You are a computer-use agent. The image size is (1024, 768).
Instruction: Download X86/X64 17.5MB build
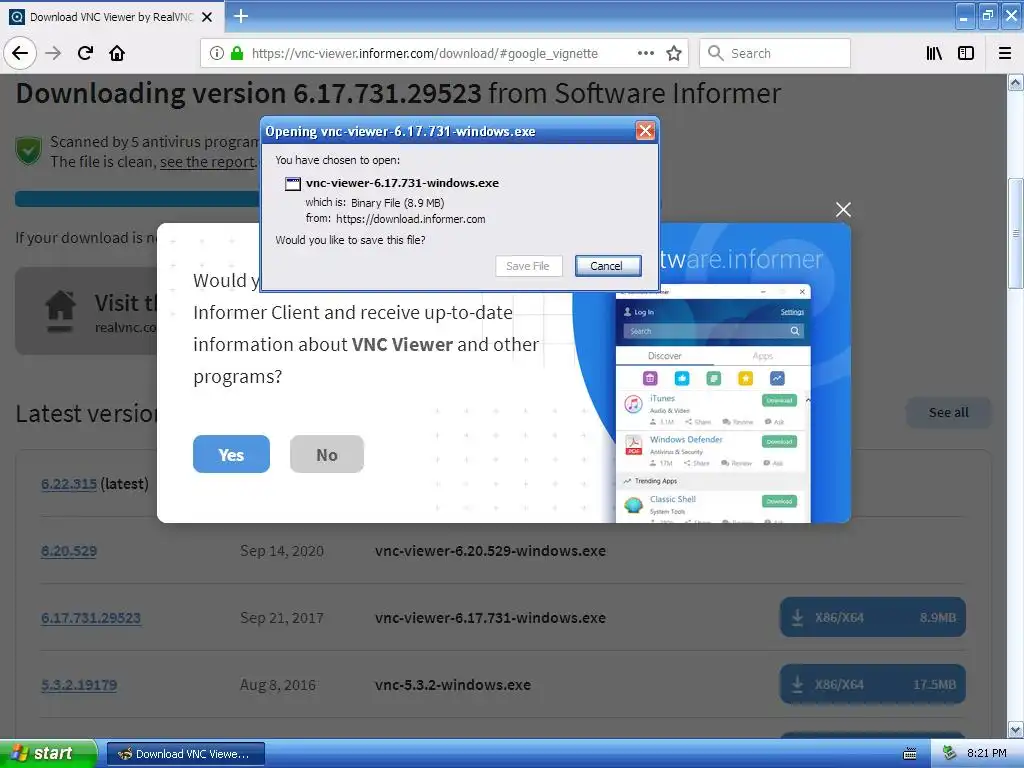pos(872,684)
